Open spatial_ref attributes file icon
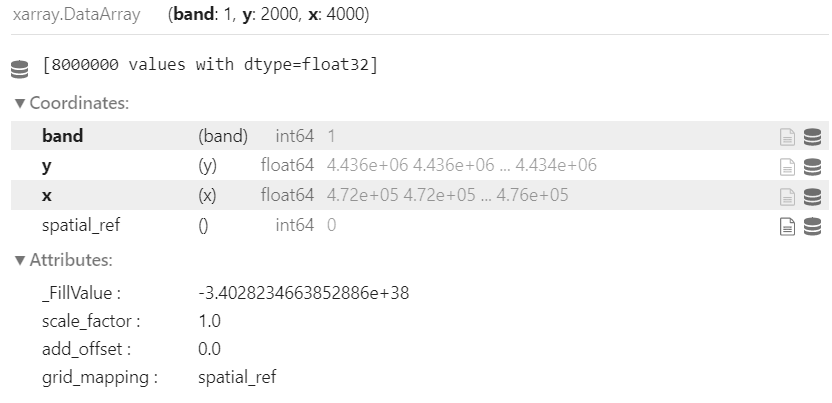 787,227
